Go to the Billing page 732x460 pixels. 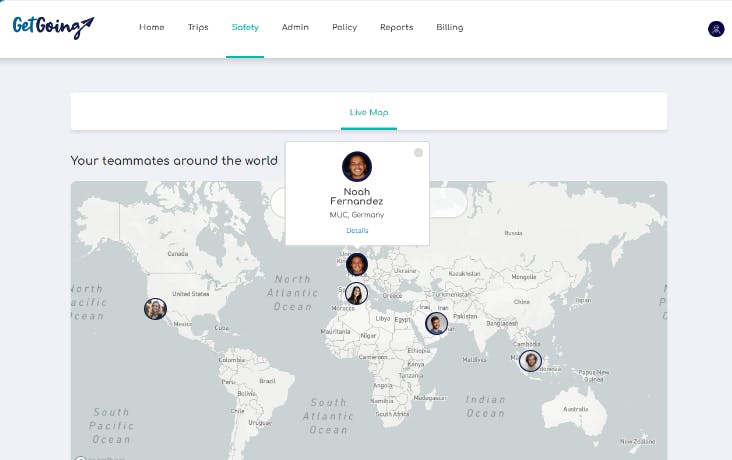click(450, 28)
